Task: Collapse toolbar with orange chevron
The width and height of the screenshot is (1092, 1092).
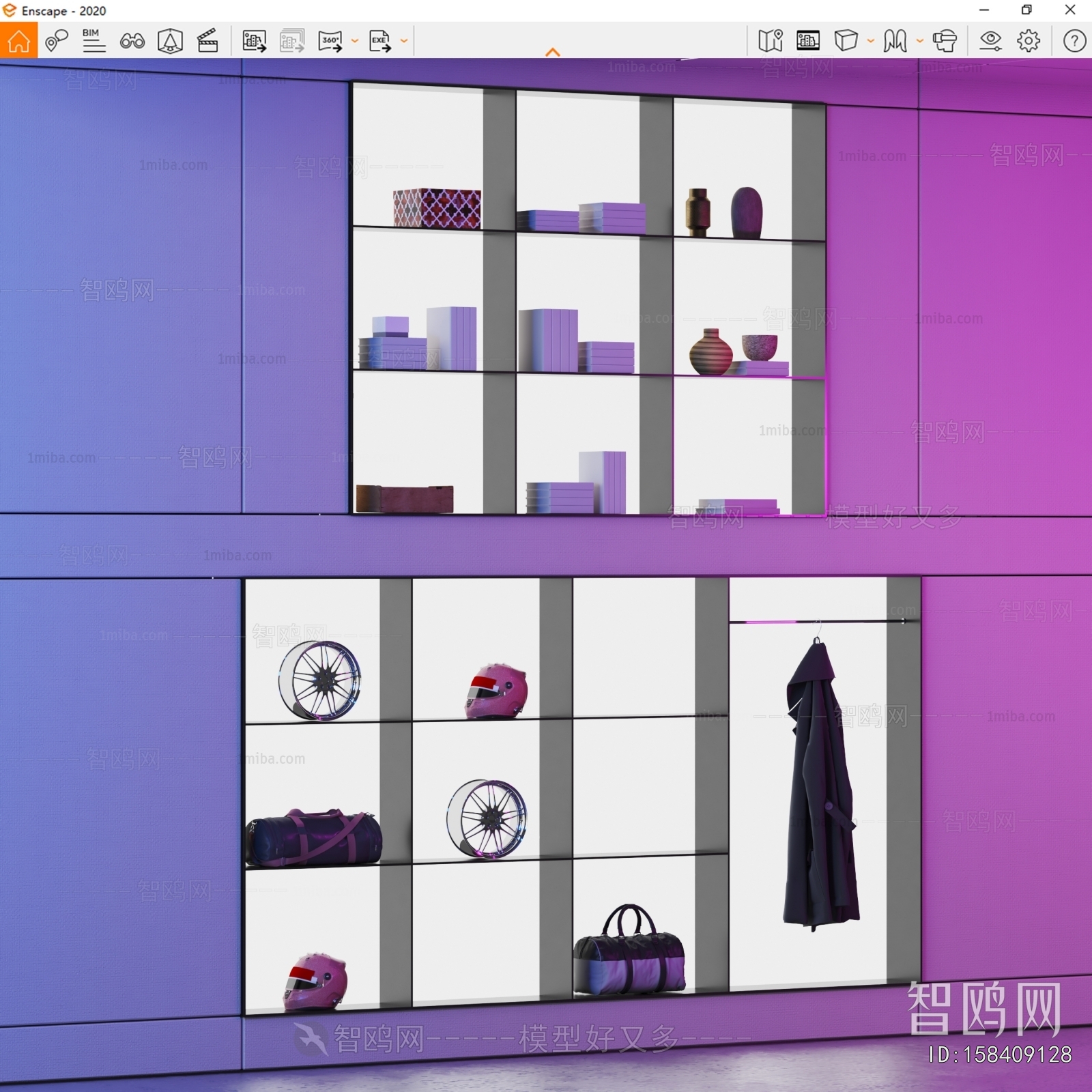Action: 553,52
